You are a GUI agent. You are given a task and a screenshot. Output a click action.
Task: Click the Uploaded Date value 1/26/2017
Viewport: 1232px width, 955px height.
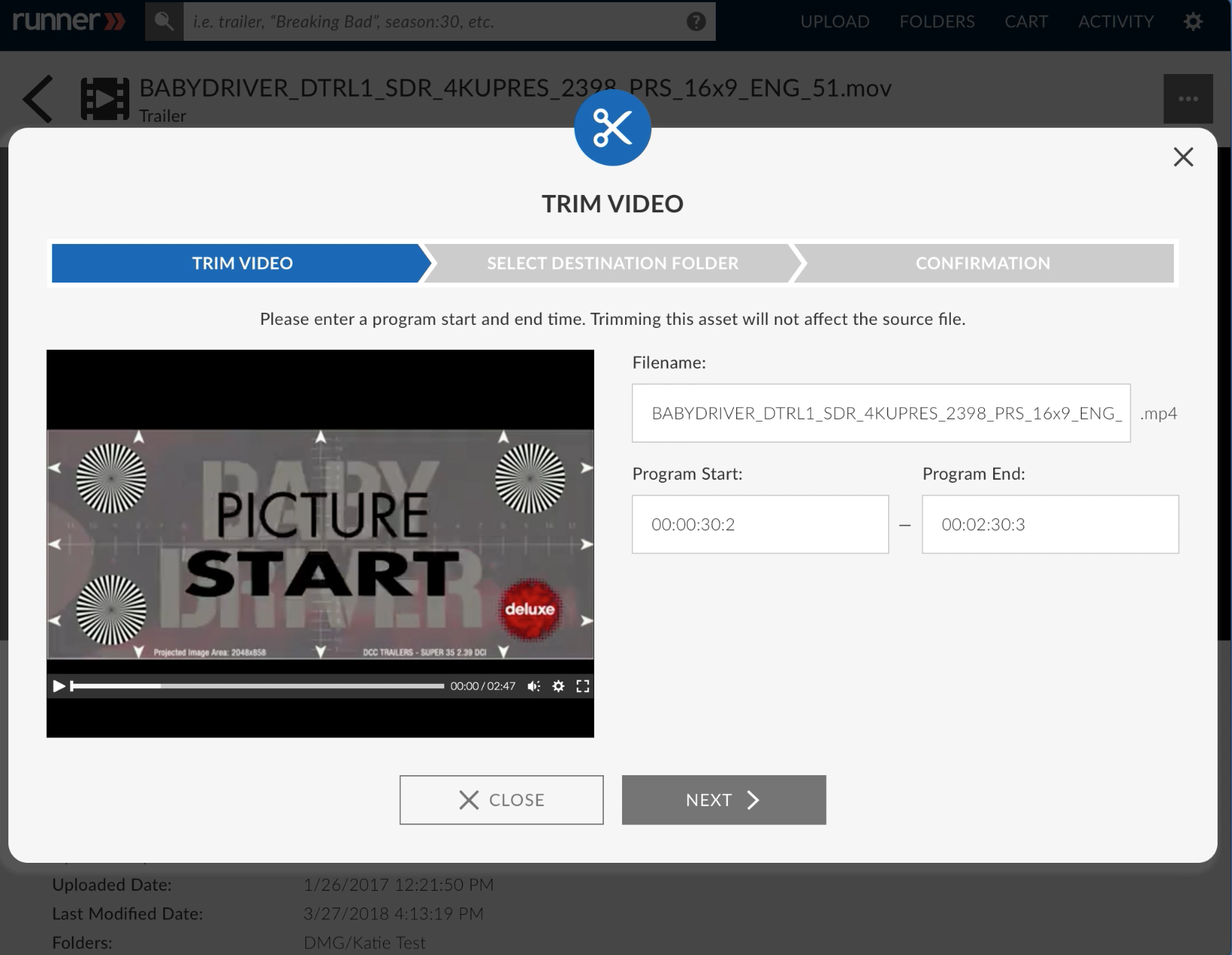click(x=398, y=885)
